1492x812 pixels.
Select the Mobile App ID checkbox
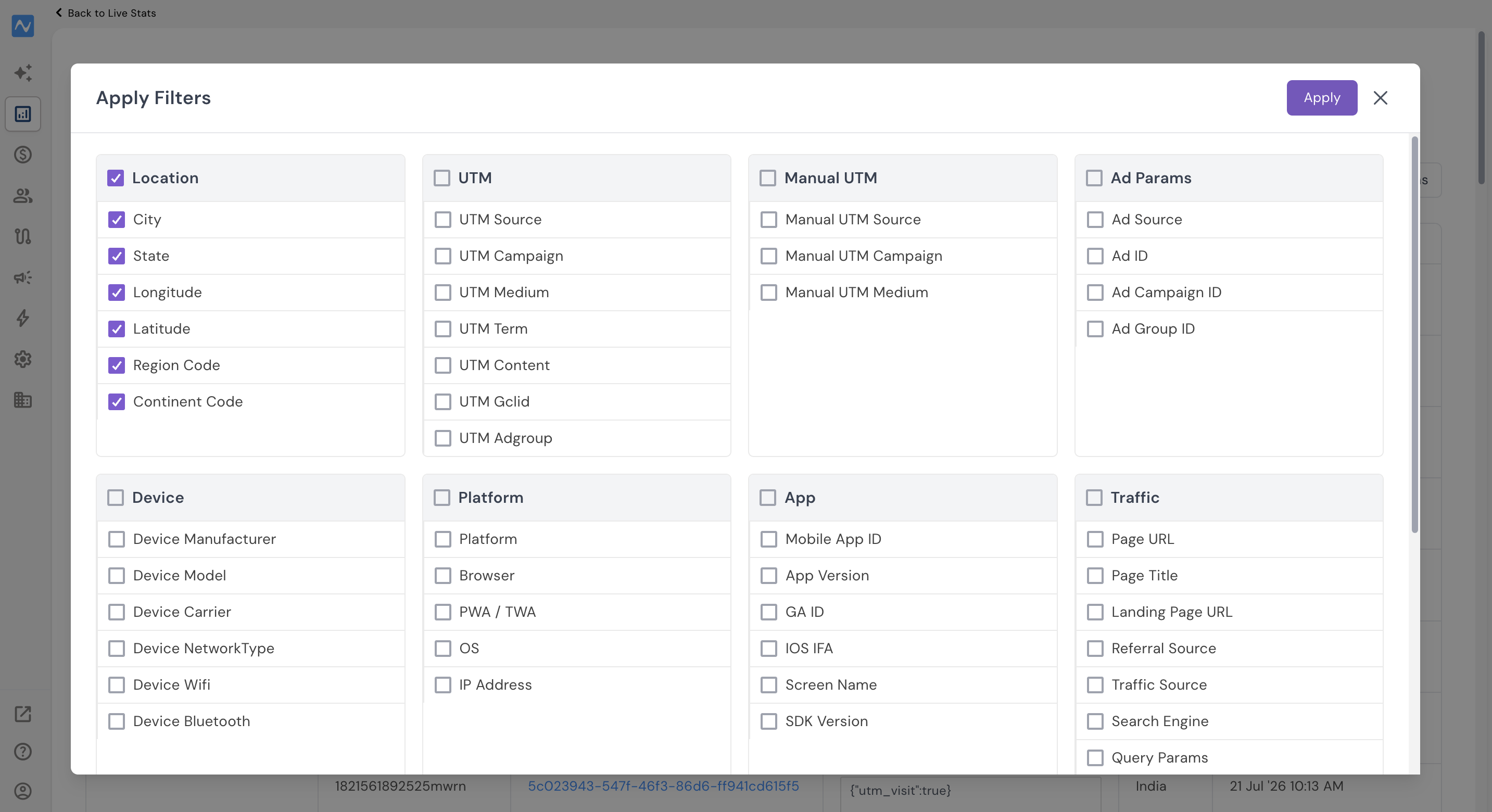[x=769, y=539]
